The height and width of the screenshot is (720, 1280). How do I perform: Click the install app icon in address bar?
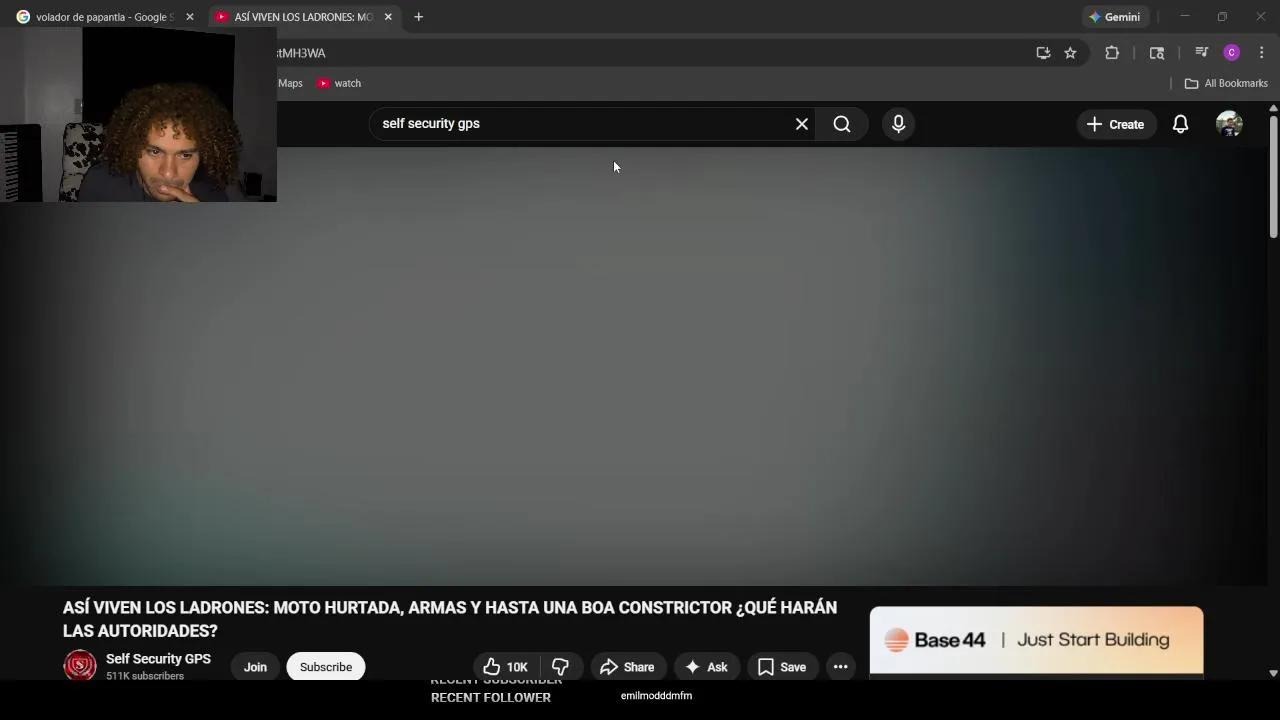pos(1043,53)
